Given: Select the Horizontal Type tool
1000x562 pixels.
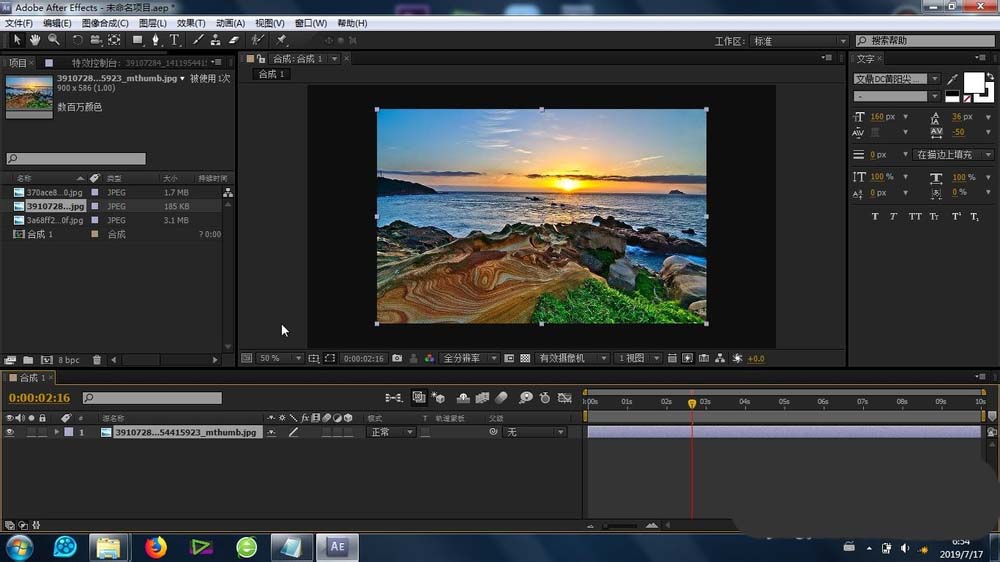Looking at the screenshot, I should pos(174,40).
